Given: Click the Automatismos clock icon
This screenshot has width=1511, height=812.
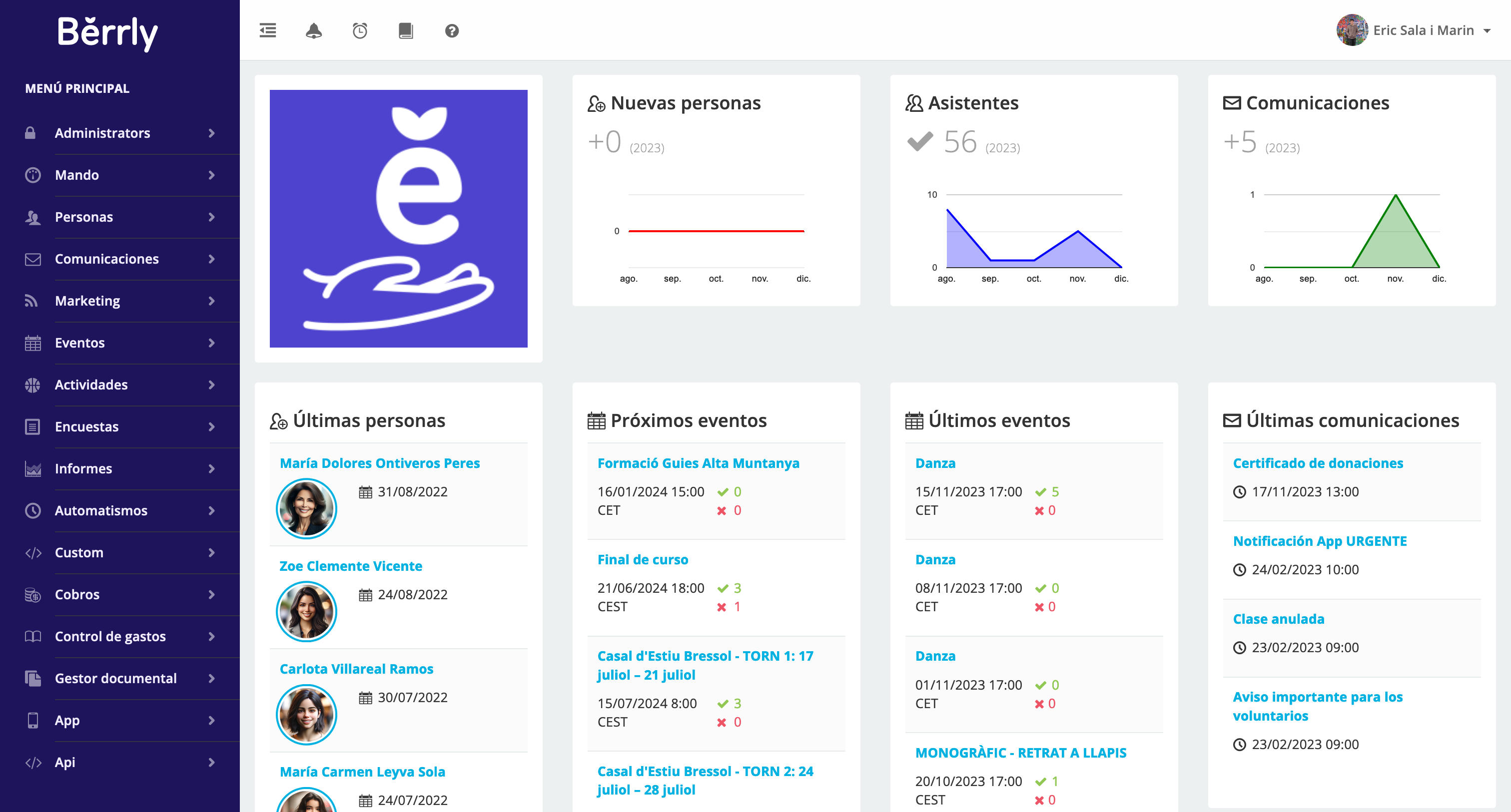Looking at the screenshot, I should pos(32,510).
